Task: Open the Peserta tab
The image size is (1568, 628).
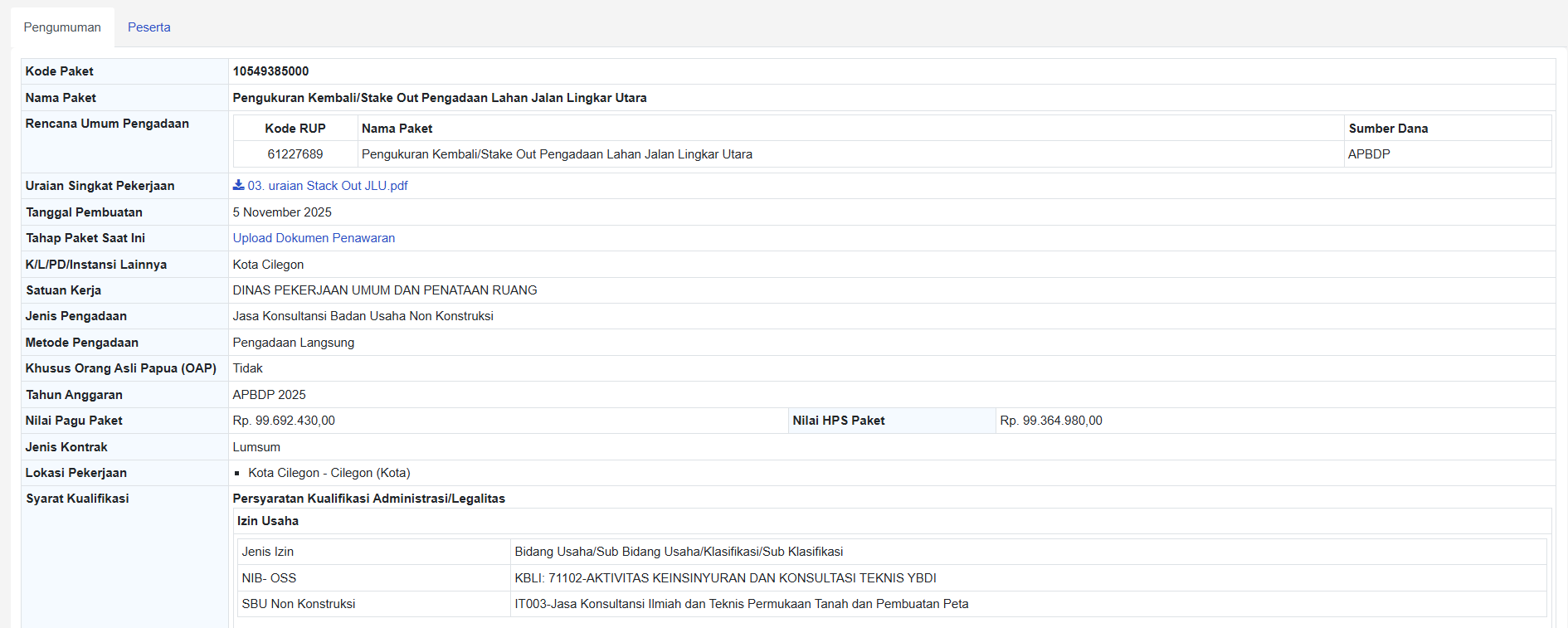Action: 149,27
